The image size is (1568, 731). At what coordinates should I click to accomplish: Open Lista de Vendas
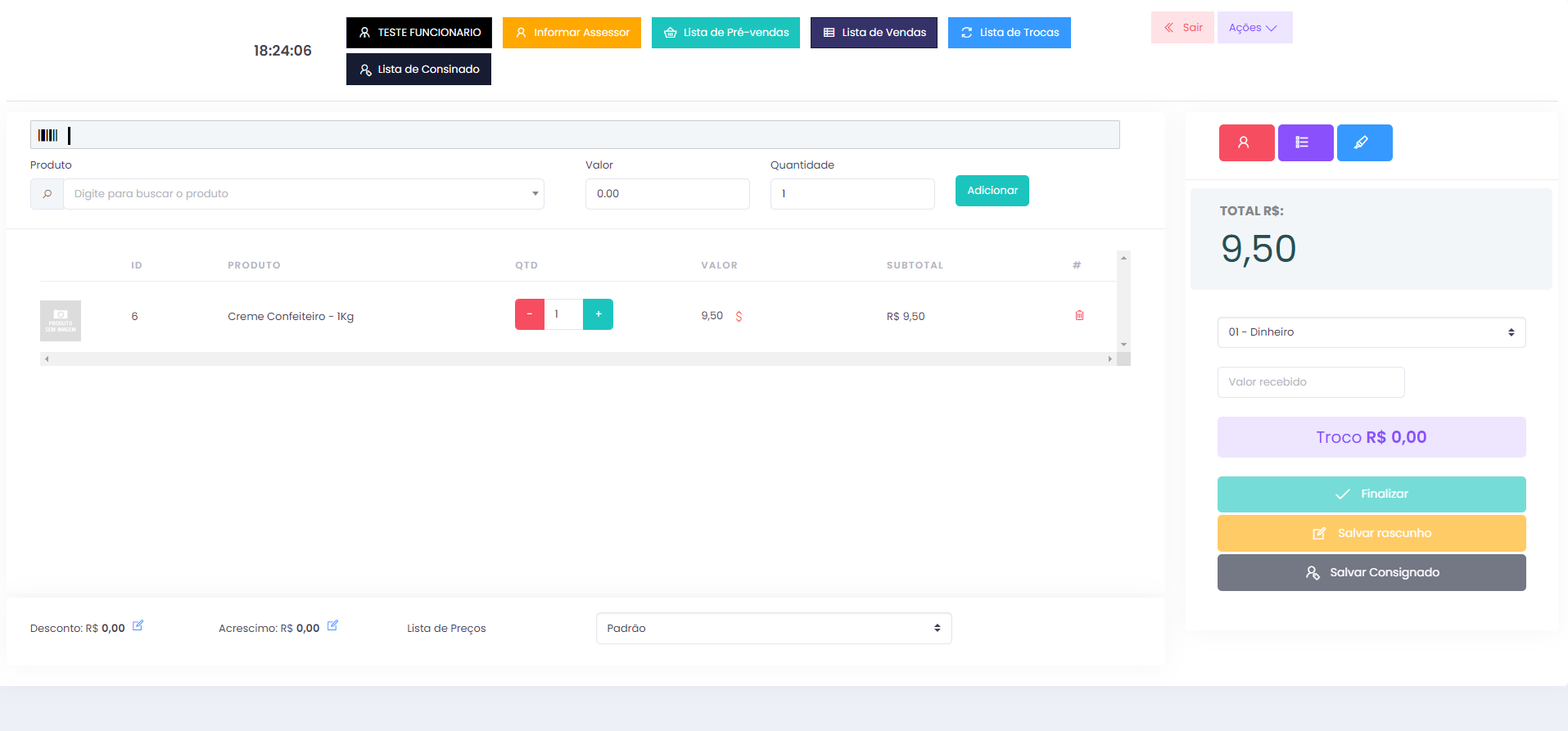(x=874, y=33)
